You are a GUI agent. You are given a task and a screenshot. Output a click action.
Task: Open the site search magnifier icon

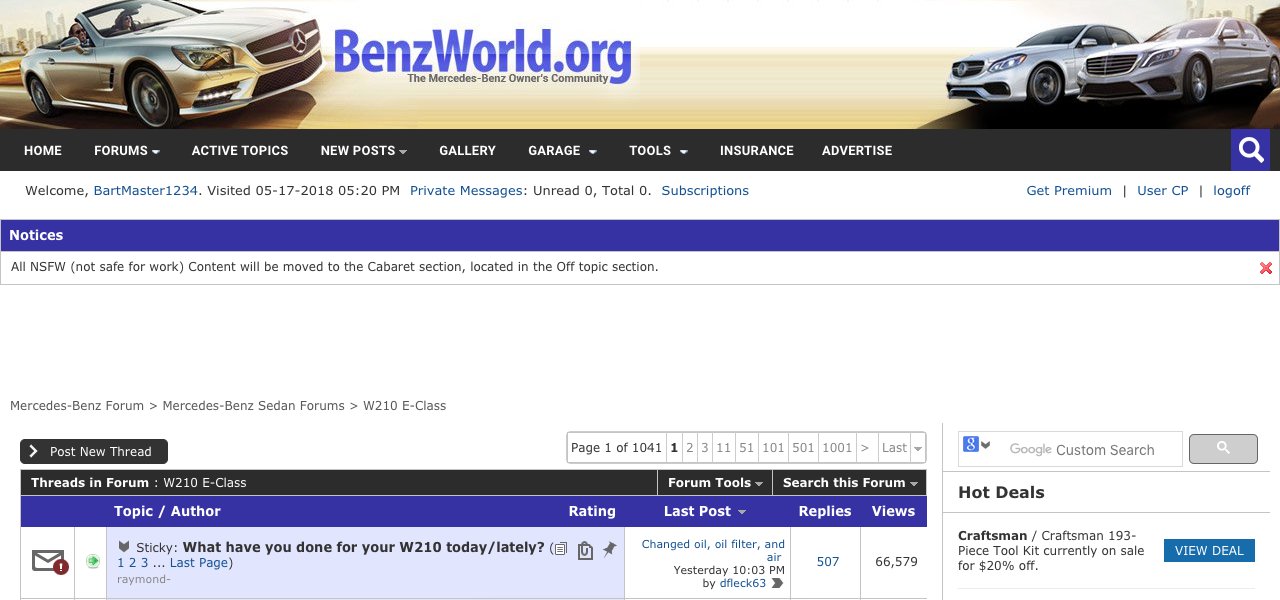click(x=1250, y=150)
